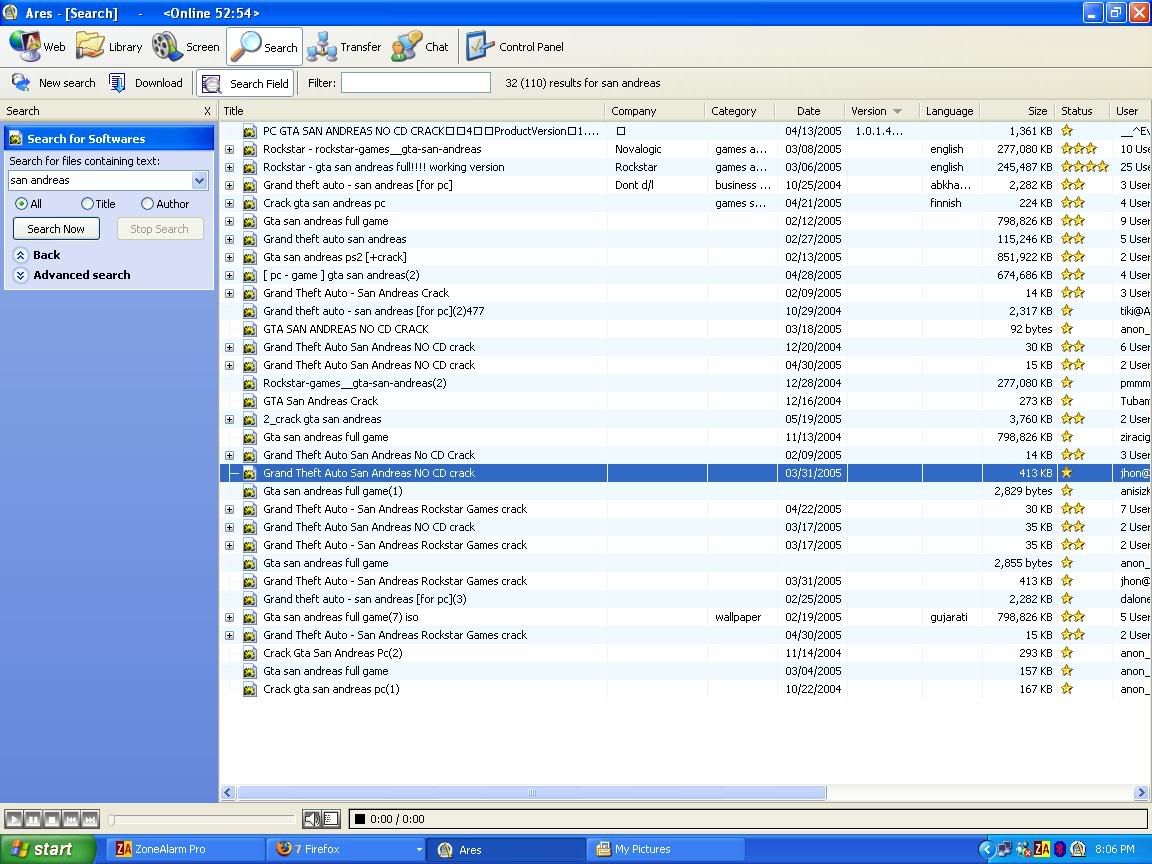Click the Search Now button
Screen dimensions: 1152x864
click(x=56, y=228)
